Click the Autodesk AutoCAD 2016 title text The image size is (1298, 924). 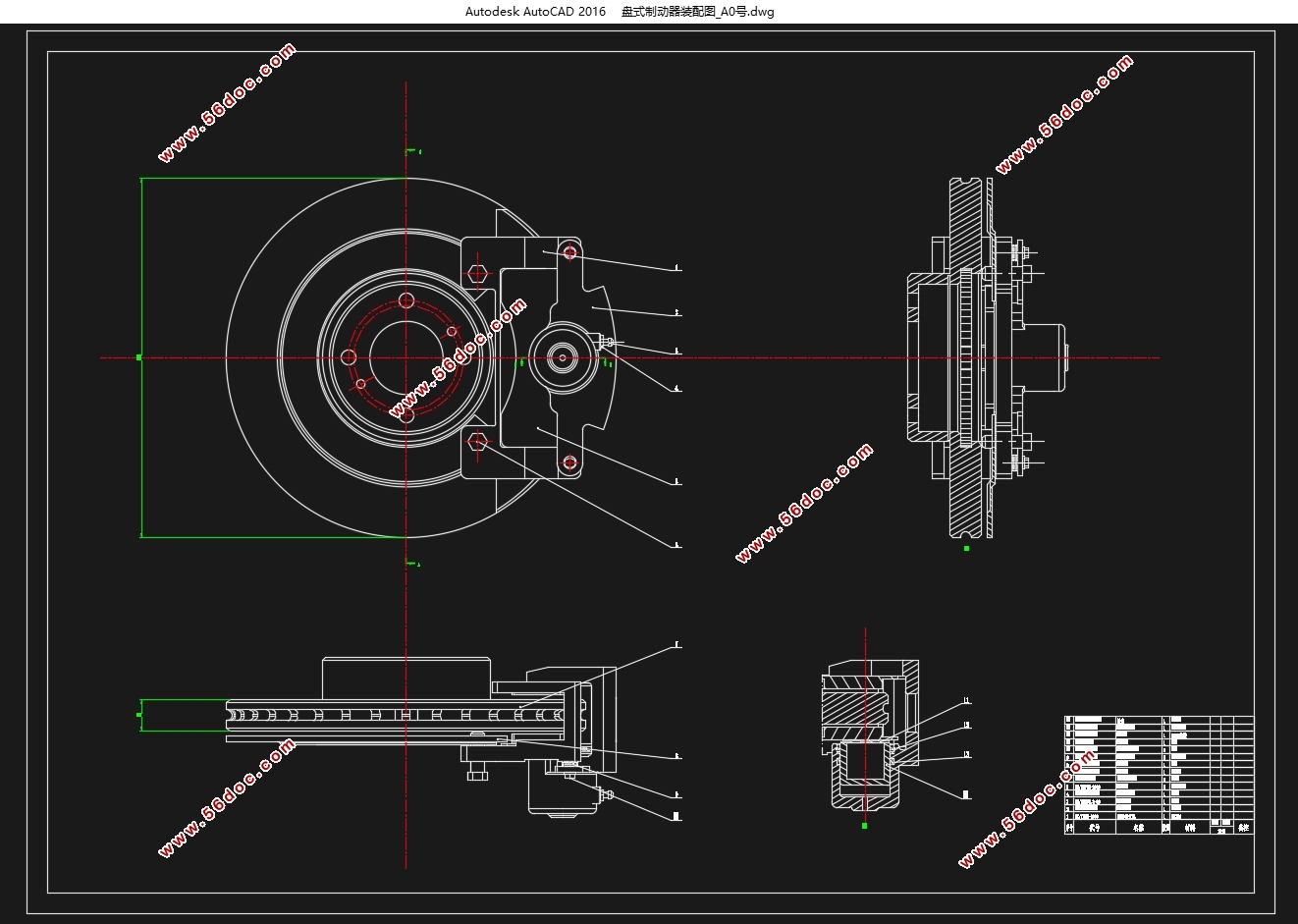pos(535,12)
